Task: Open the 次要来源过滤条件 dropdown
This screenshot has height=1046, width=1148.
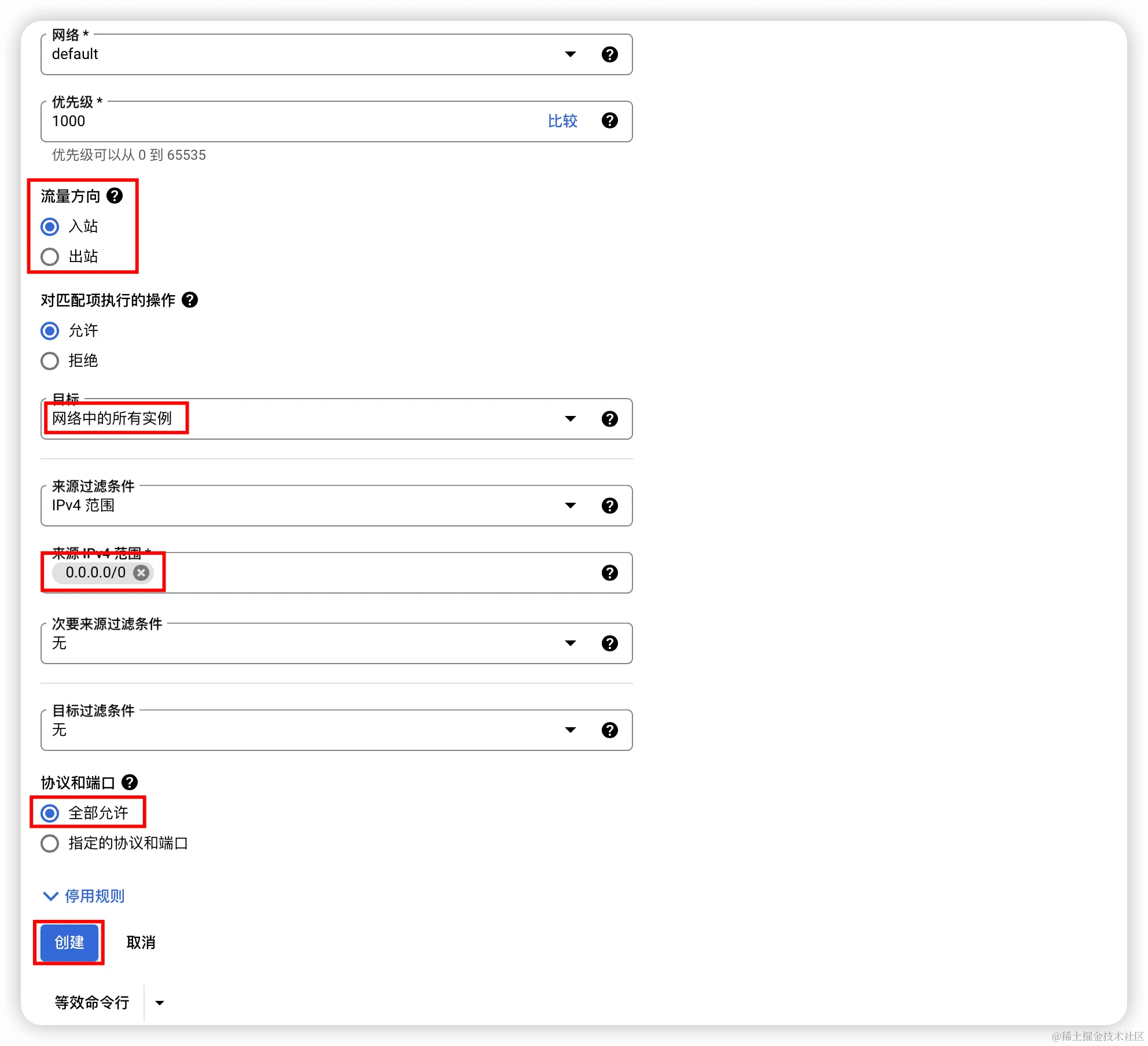Action: pos(571,643)
